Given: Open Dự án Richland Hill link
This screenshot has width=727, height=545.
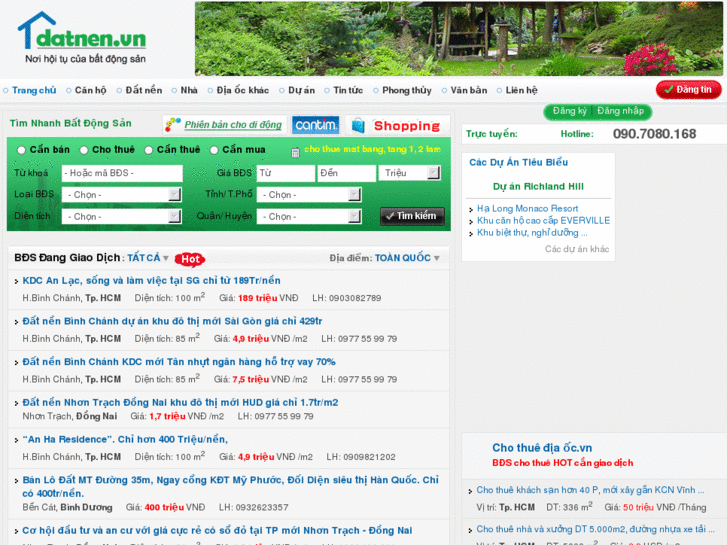Looking at the screenshot, I should tap(538, 186).
